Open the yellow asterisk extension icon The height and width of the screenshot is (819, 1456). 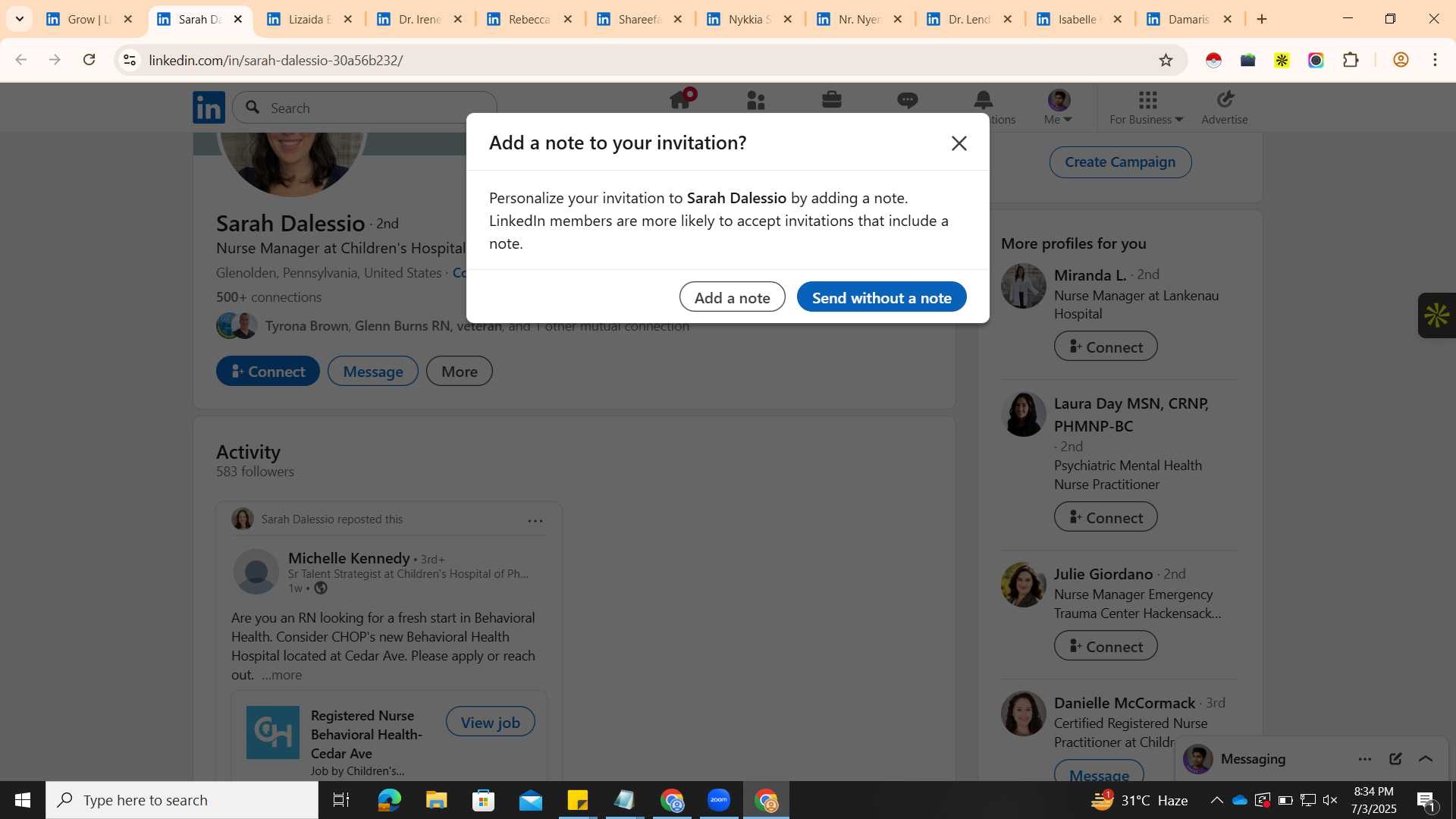tap(1282, 60)
